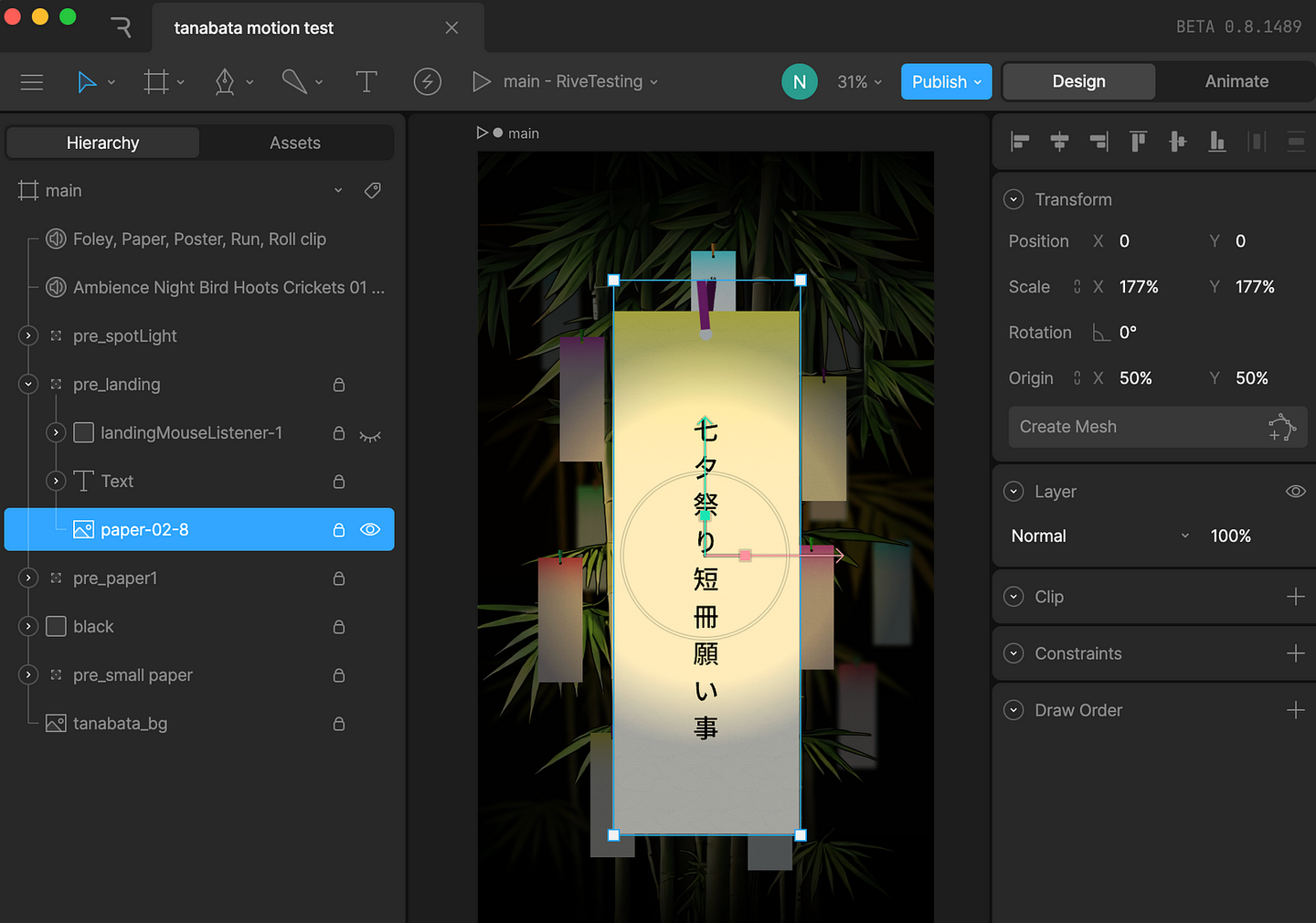Align selection to top edges

(x=1139, y=142)
